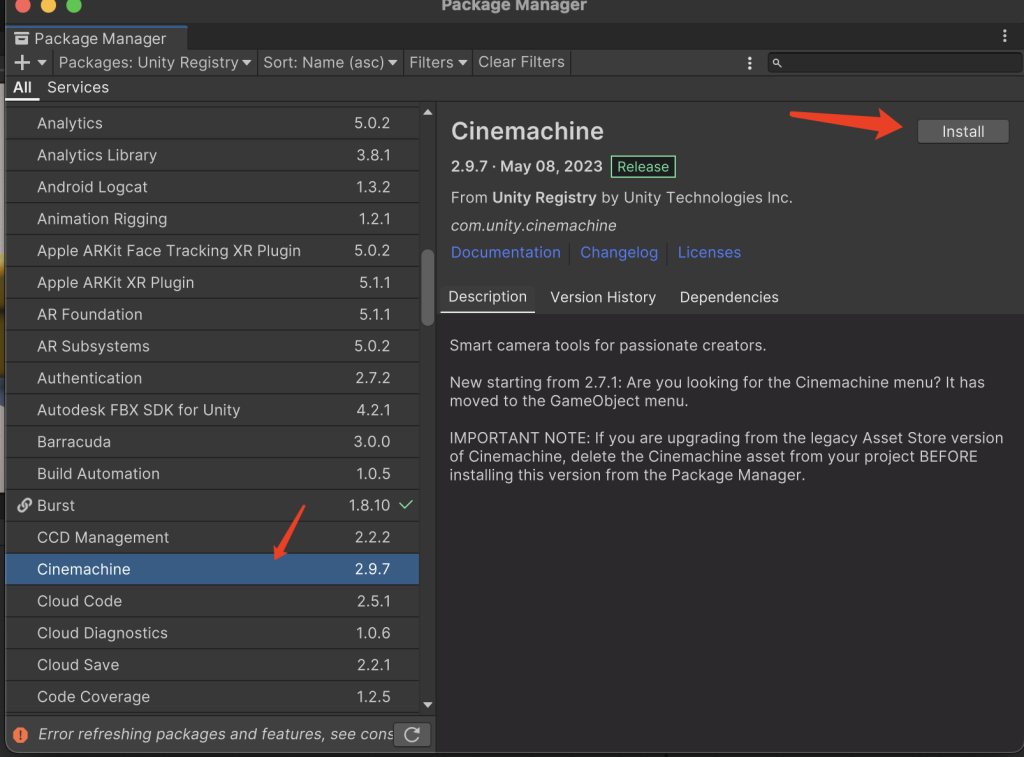The height and width of the screenshot is (757, 1024).
Task: Install the Cinemachine package
Action: [x=962, y=132]
